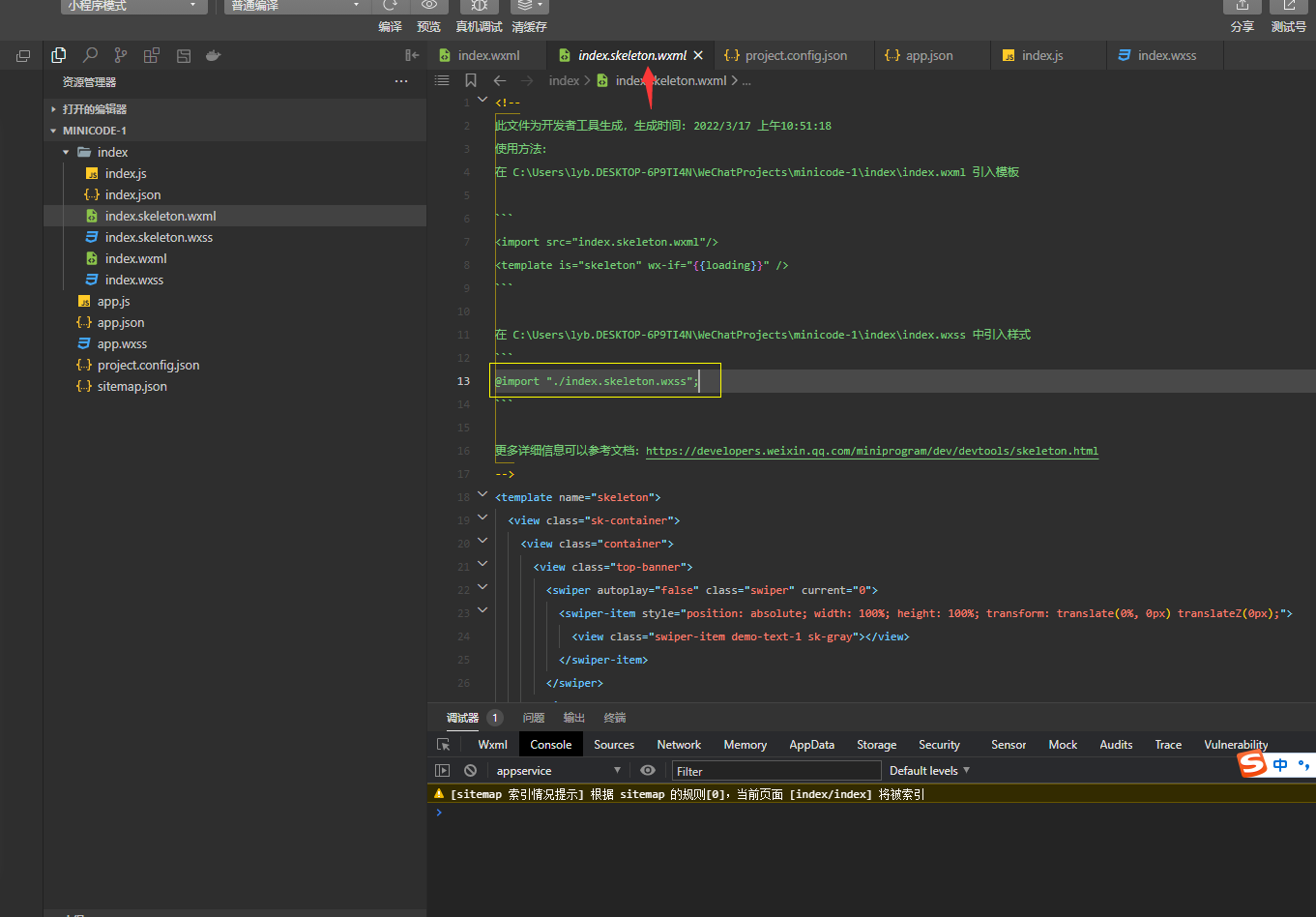Click the eye icon above 预览
Image resolution: width=1316 pixels, height=917 pixels.
coord(429,5)
